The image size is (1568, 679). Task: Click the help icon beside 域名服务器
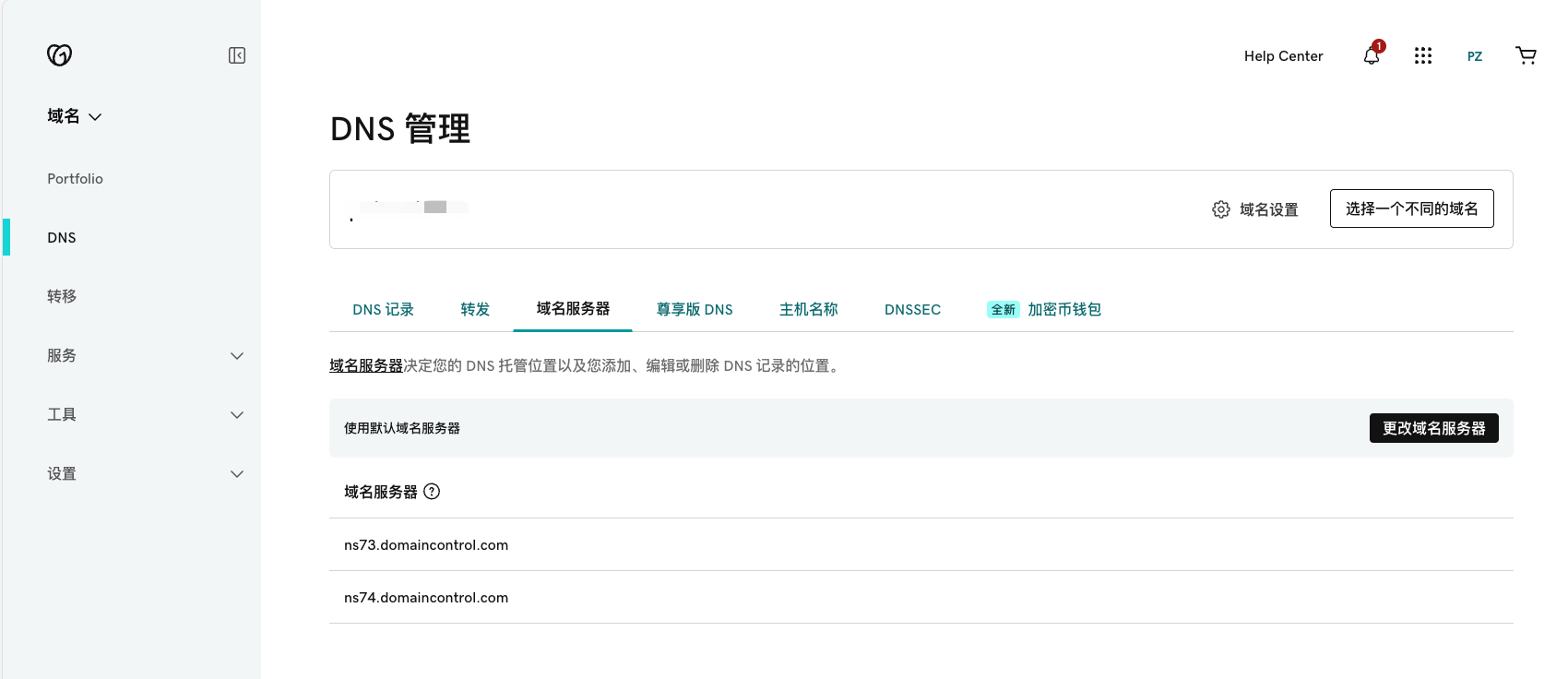[x=432, y=492]
